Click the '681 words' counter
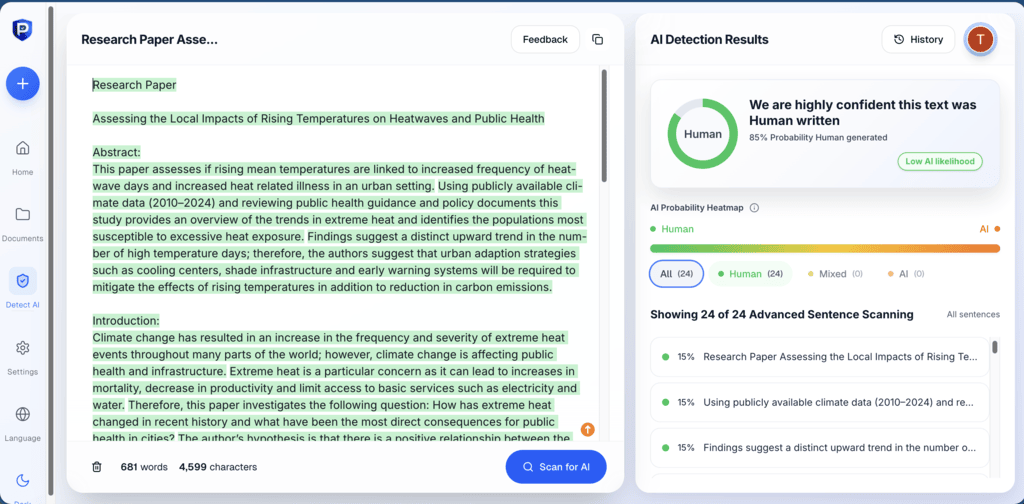The image size is (1024, 504). tap(144, 467)
